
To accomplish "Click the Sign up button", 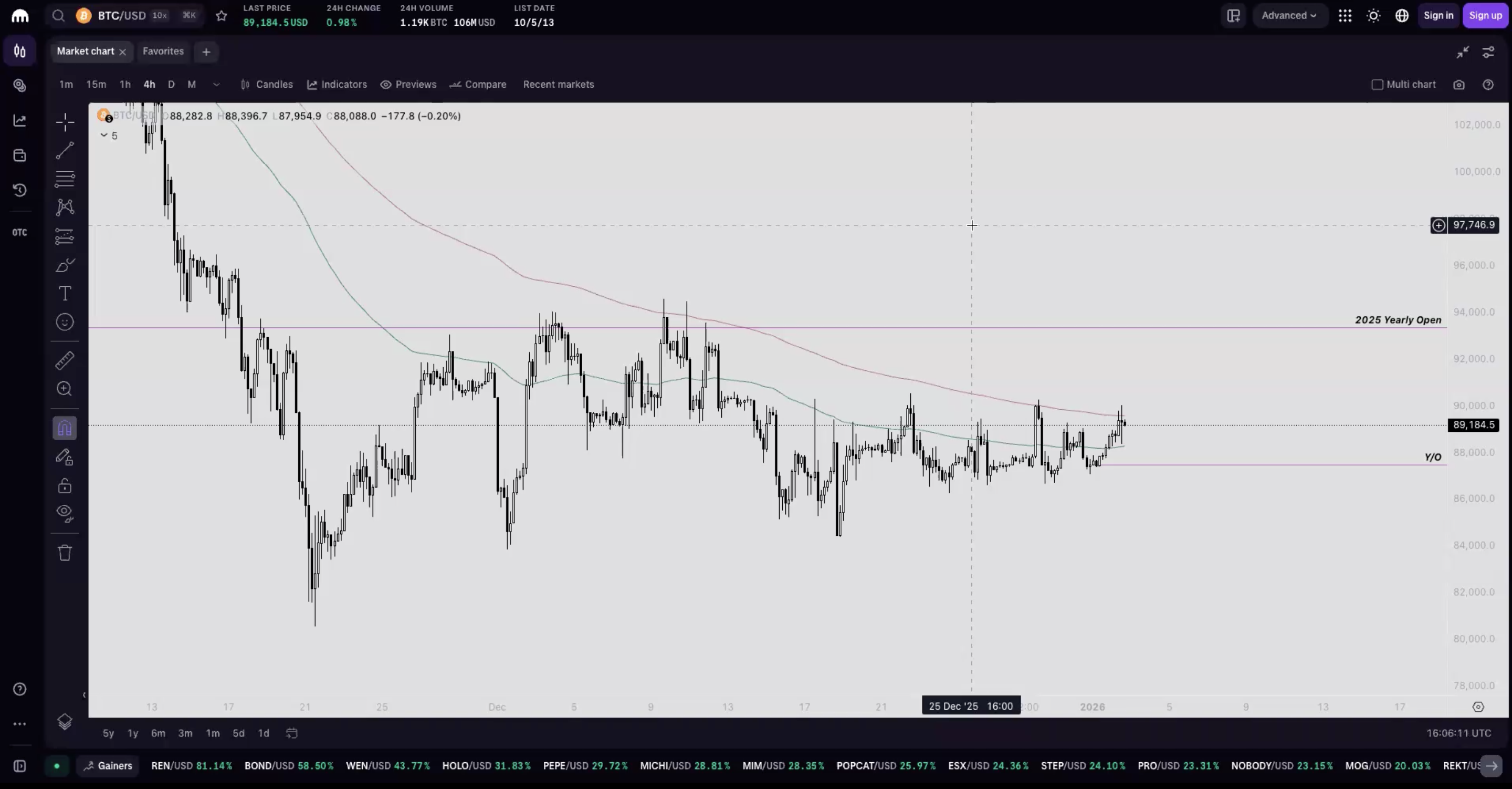I will 1485,16.
